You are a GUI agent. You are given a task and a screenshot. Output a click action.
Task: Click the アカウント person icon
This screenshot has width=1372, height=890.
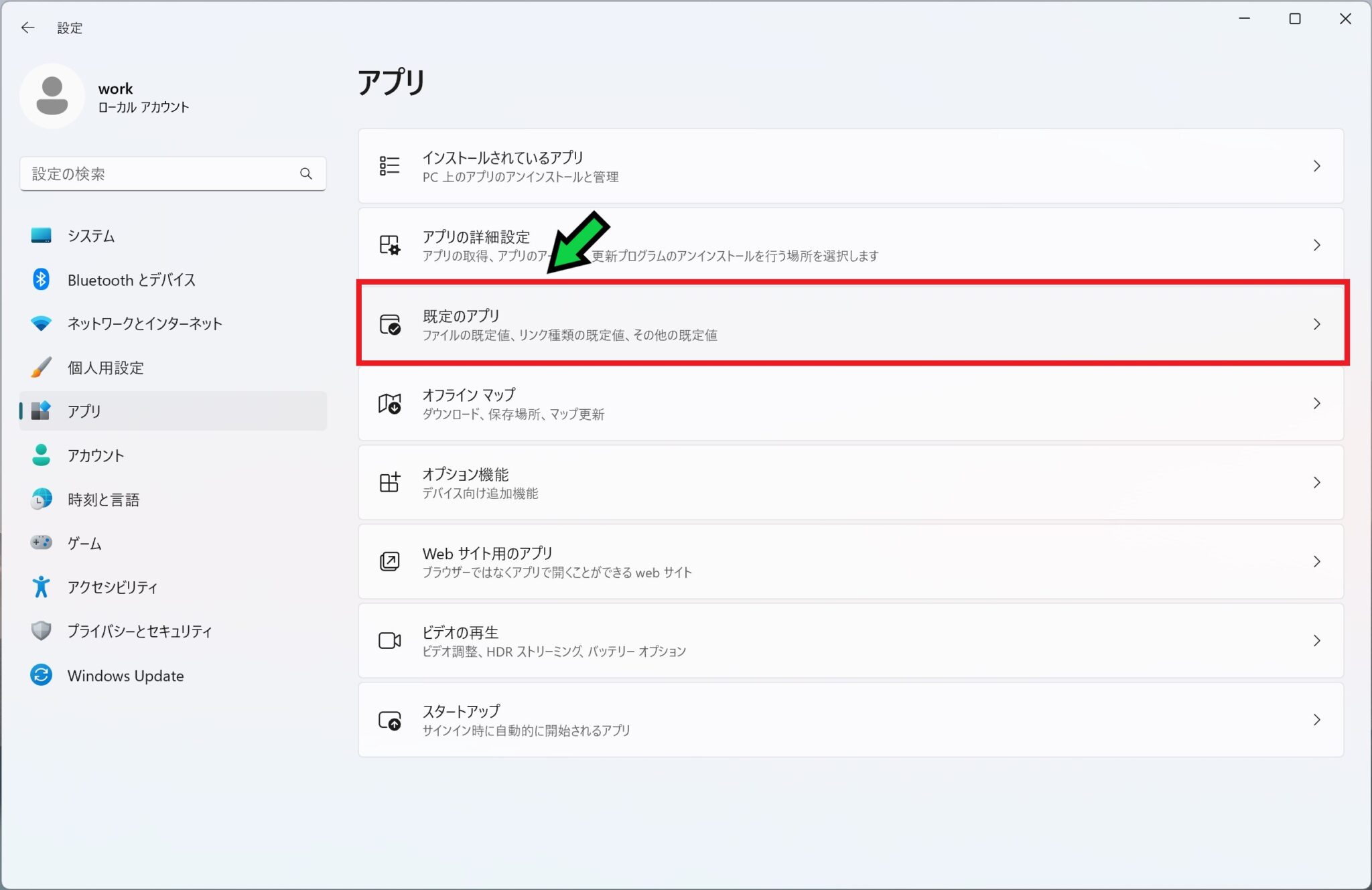coord(41,455)
